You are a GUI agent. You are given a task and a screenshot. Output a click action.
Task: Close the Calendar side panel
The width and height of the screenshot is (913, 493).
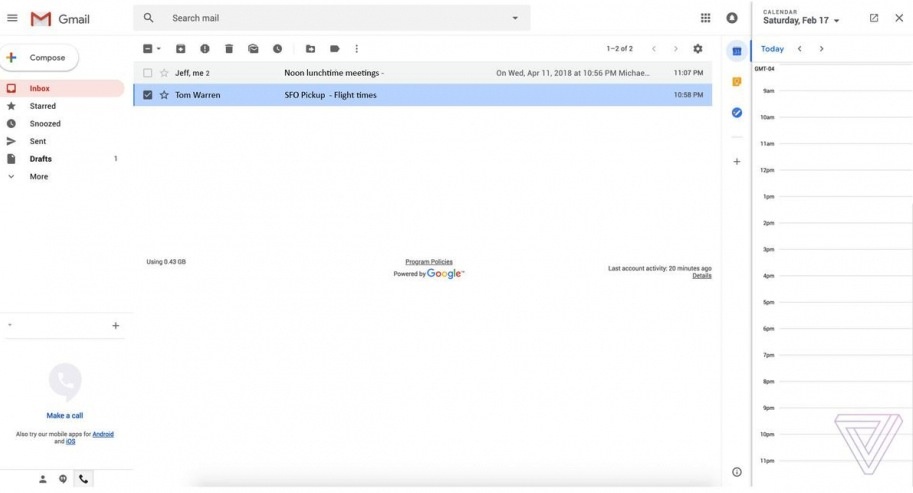coord(899,18)
